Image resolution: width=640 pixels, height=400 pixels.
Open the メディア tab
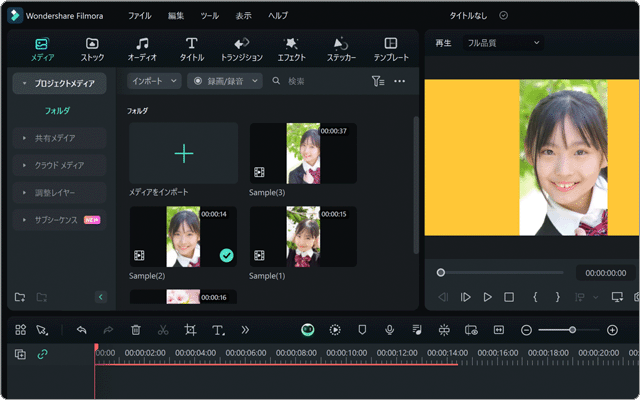pos(42,49)
